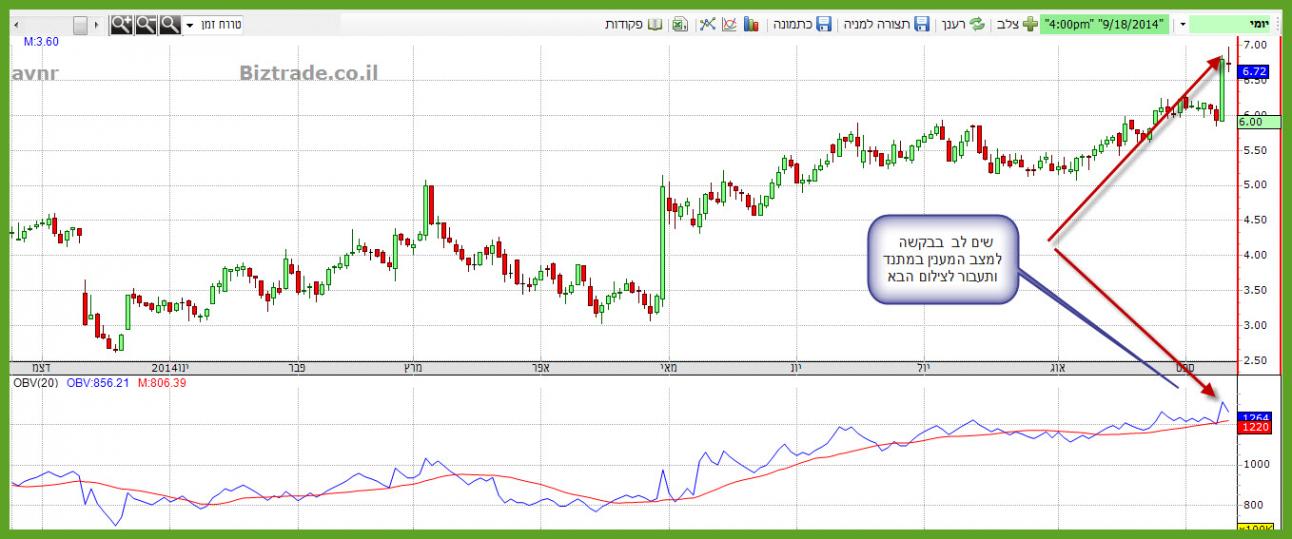Select the bar chart type icon
Viewport: 1292px width, 539px height.
click(x=752, y=24)
